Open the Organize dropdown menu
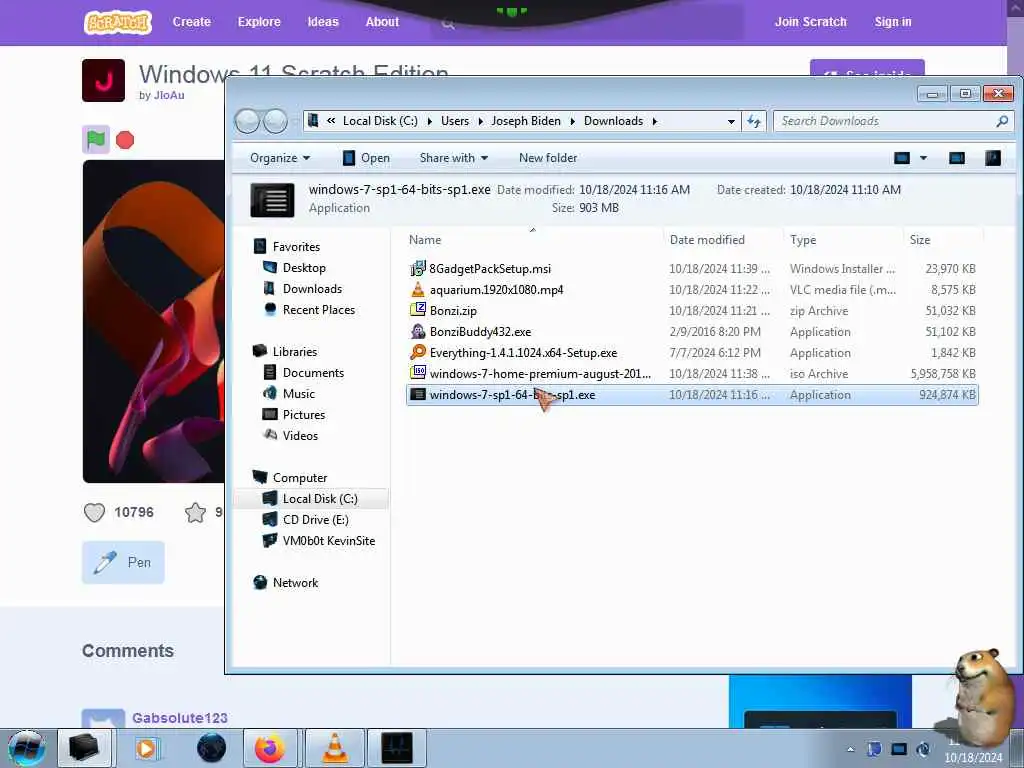 coord(280,158)
